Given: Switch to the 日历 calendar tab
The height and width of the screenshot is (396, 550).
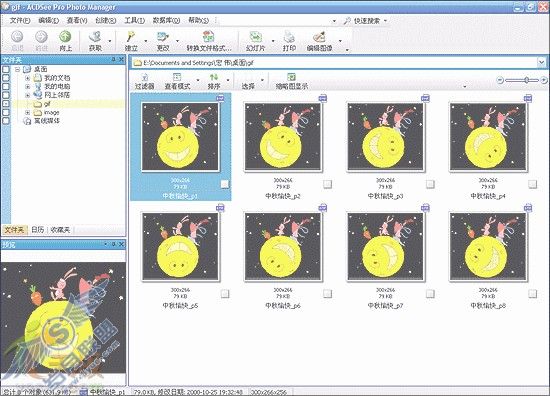Looking at the screenshot, I should [x=38, y=230].
